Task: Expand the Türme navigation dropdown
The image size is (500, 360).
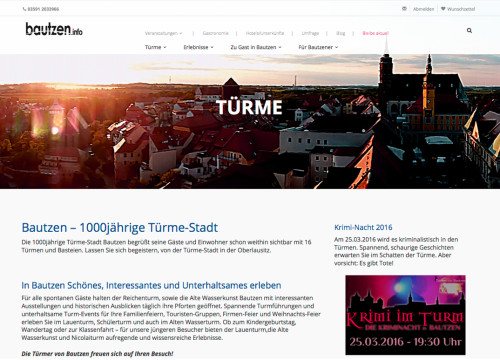Action: coord(156,47)
